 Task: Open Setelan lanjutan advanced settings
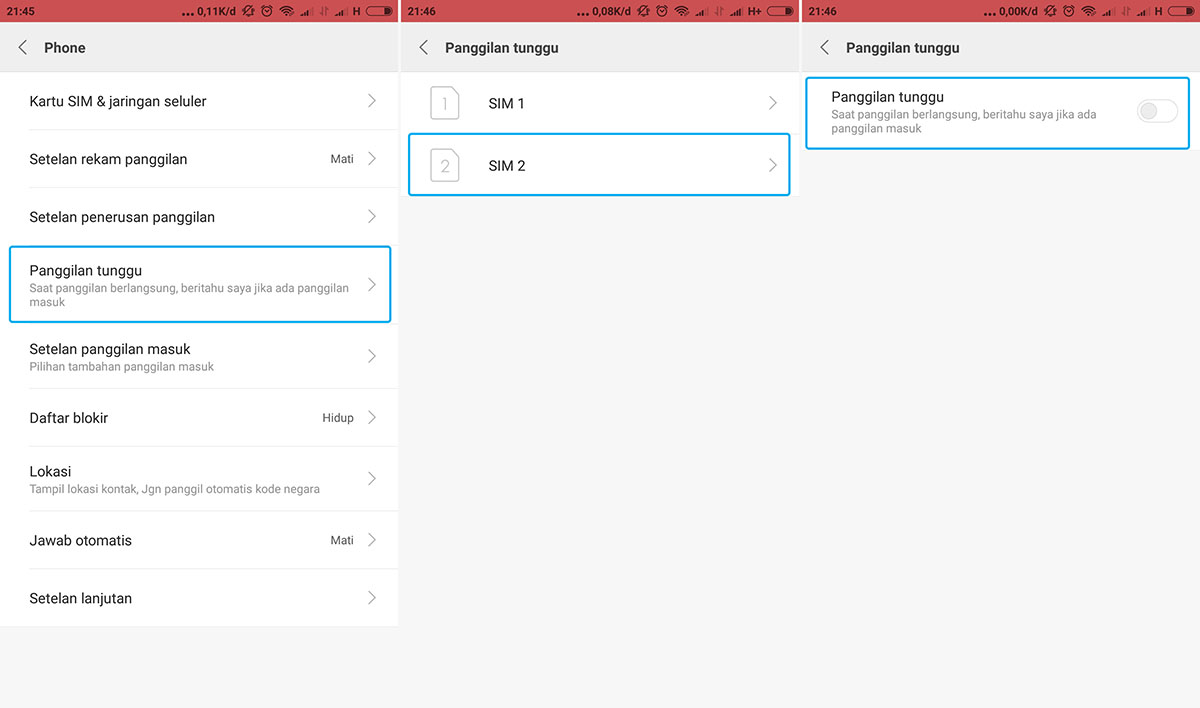[x=199, y=598]
